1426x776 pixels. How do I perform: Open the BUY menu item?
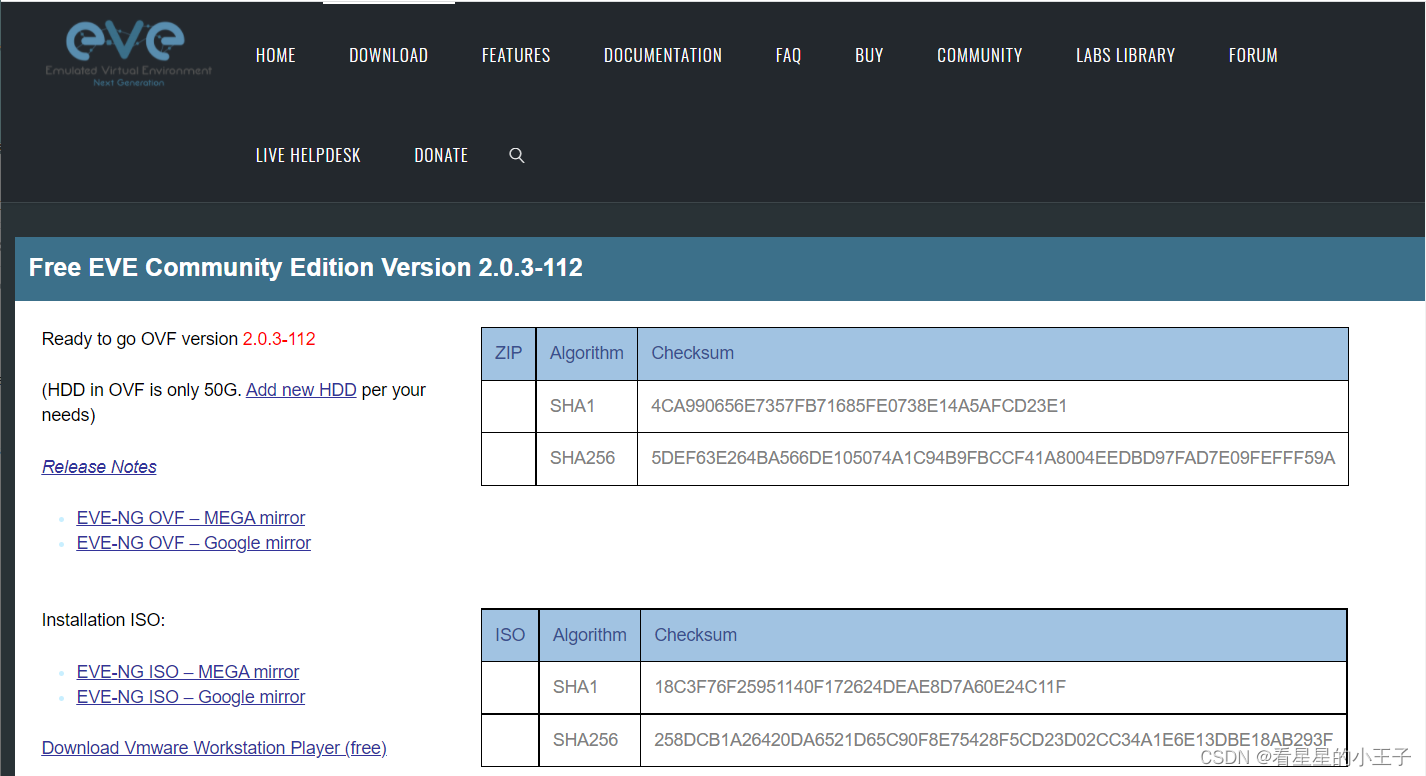click(x=869, y=55)
